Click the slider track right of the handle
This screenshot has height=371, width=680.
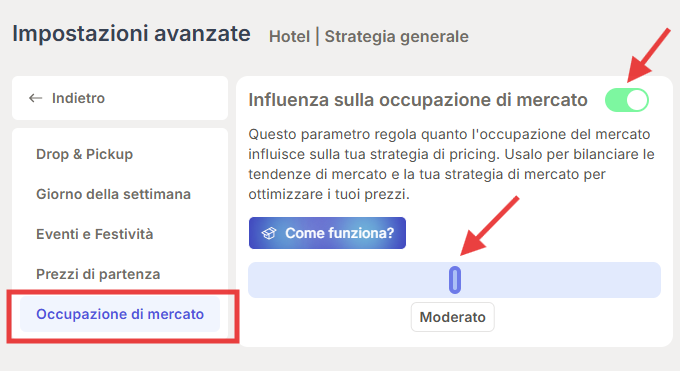[561, 280]
